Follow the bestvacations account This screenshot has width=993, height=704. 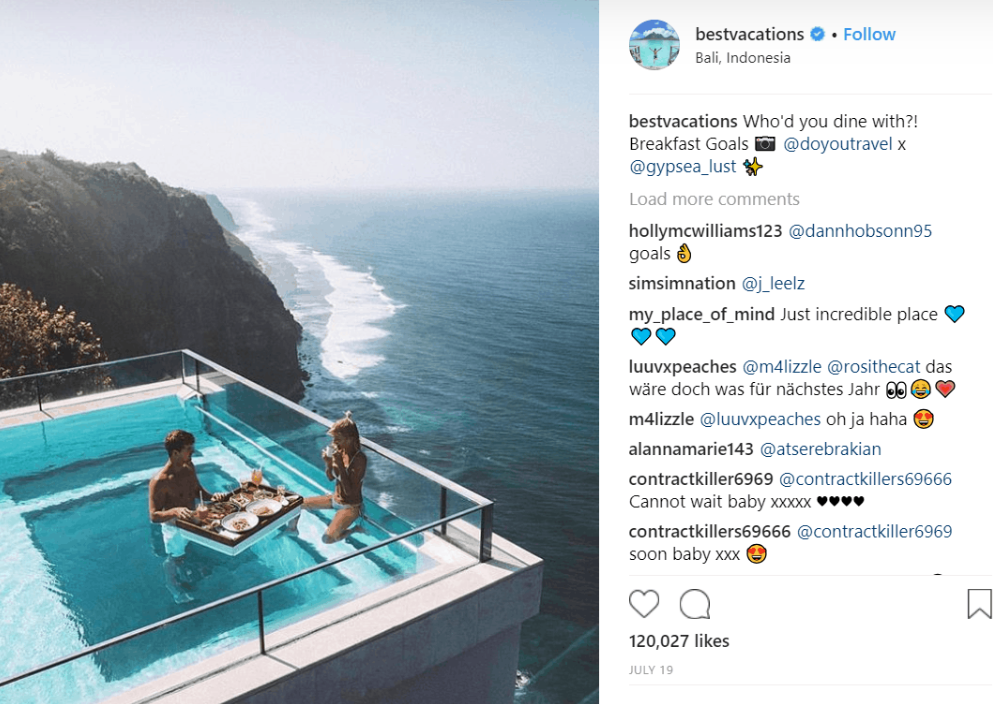tap(869, 34)
